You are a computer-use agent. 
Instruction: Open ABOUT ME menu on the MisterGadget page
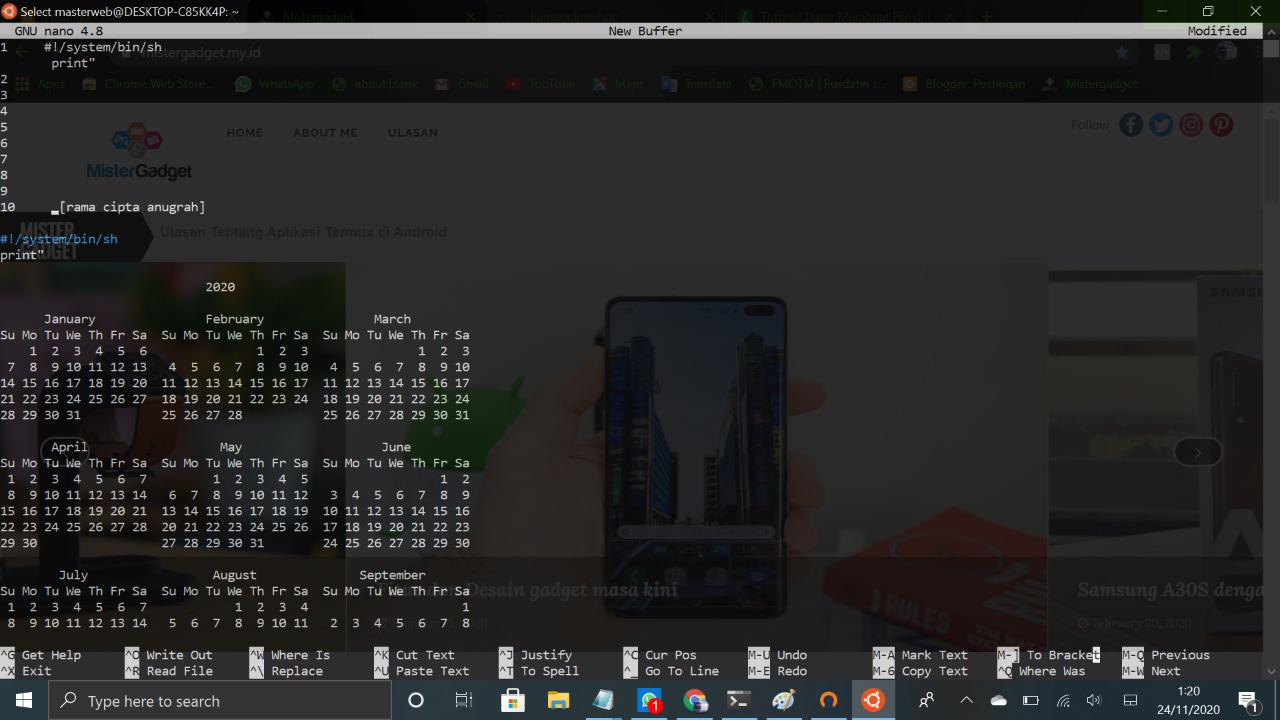pyautogui.click(x=325, y=132)
